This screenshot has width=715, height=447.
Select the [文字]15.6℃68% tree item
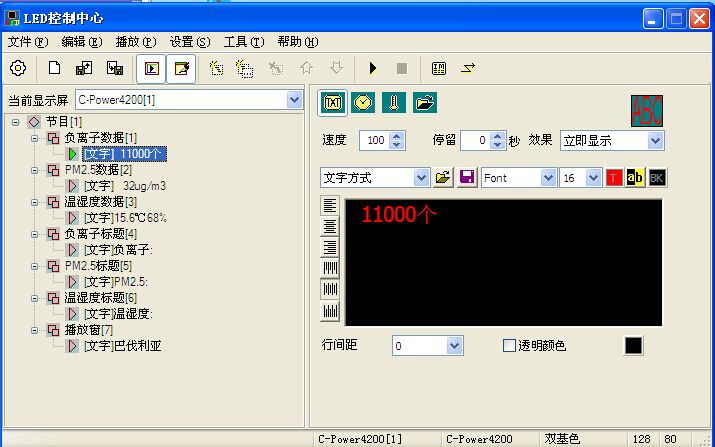(125, 218)
